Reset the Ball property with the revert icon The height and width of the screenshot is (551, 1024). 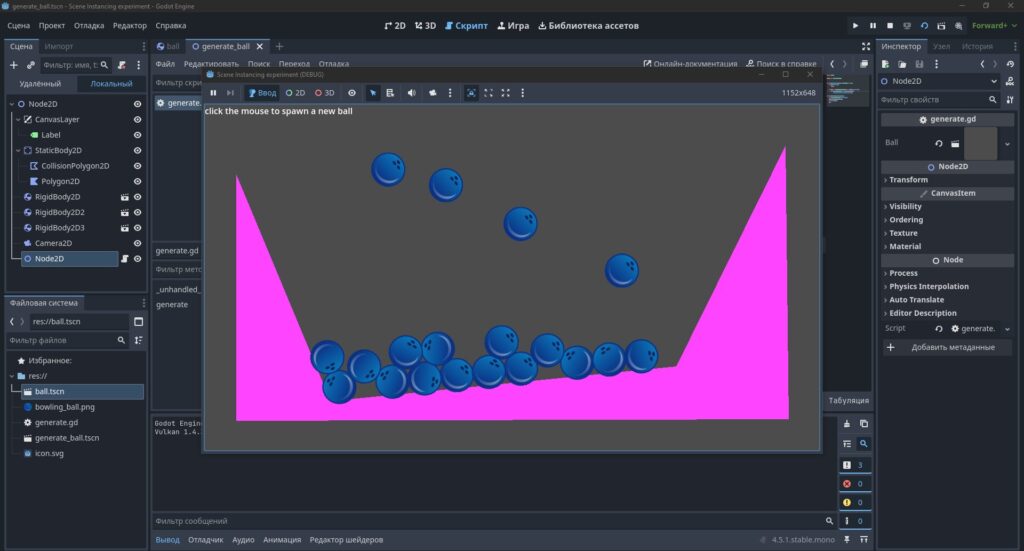pyautogui.click(x=938, y=144)
